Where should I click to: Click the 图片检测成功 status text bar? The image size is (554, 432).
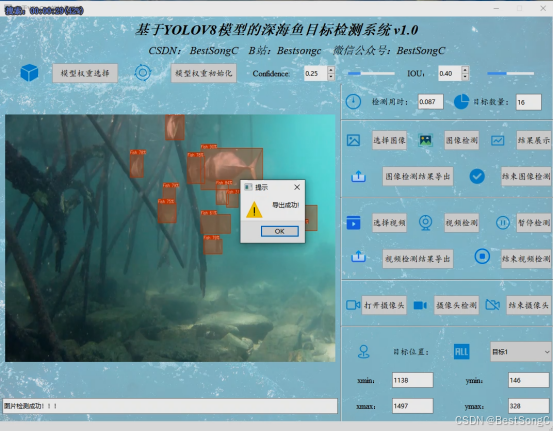coord(170,406)
